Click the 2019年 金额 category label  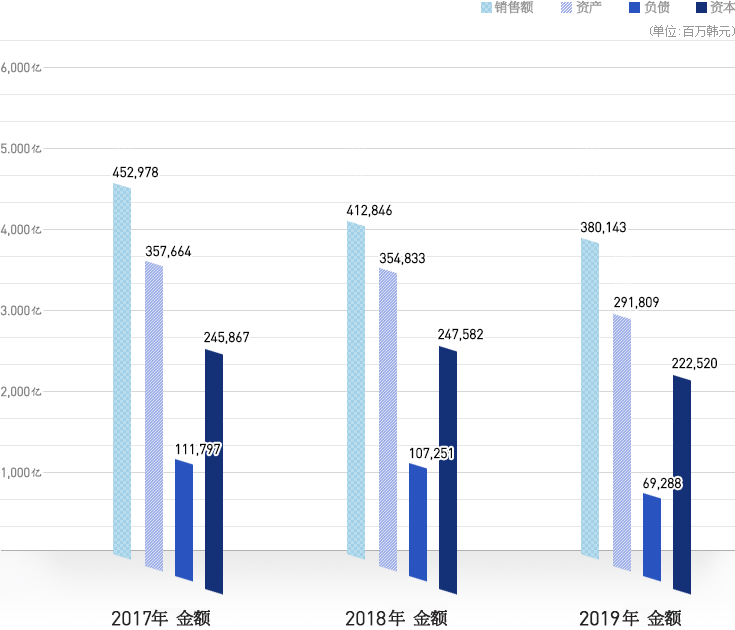630,619
